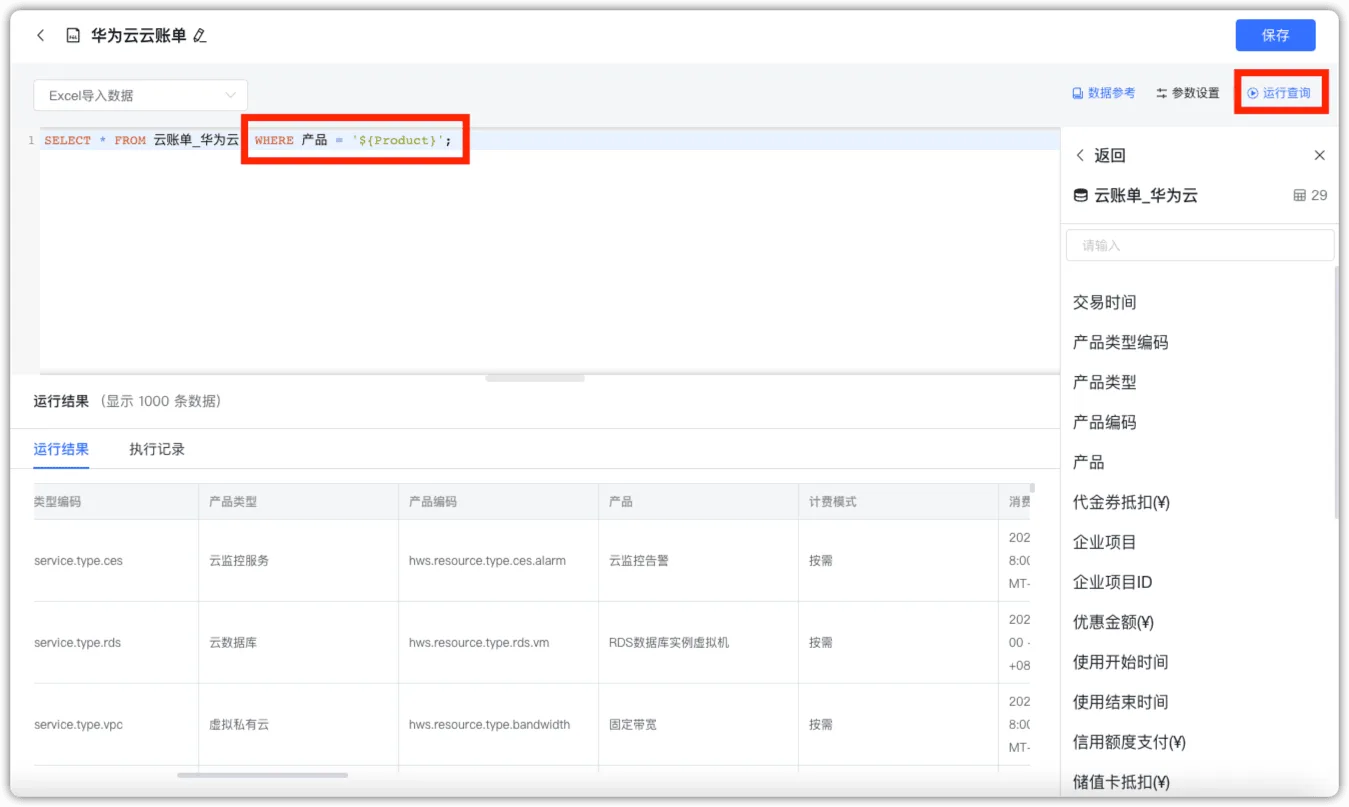Click the back chevron next to 返回
1349x807 pixels.
point(1080,155)
